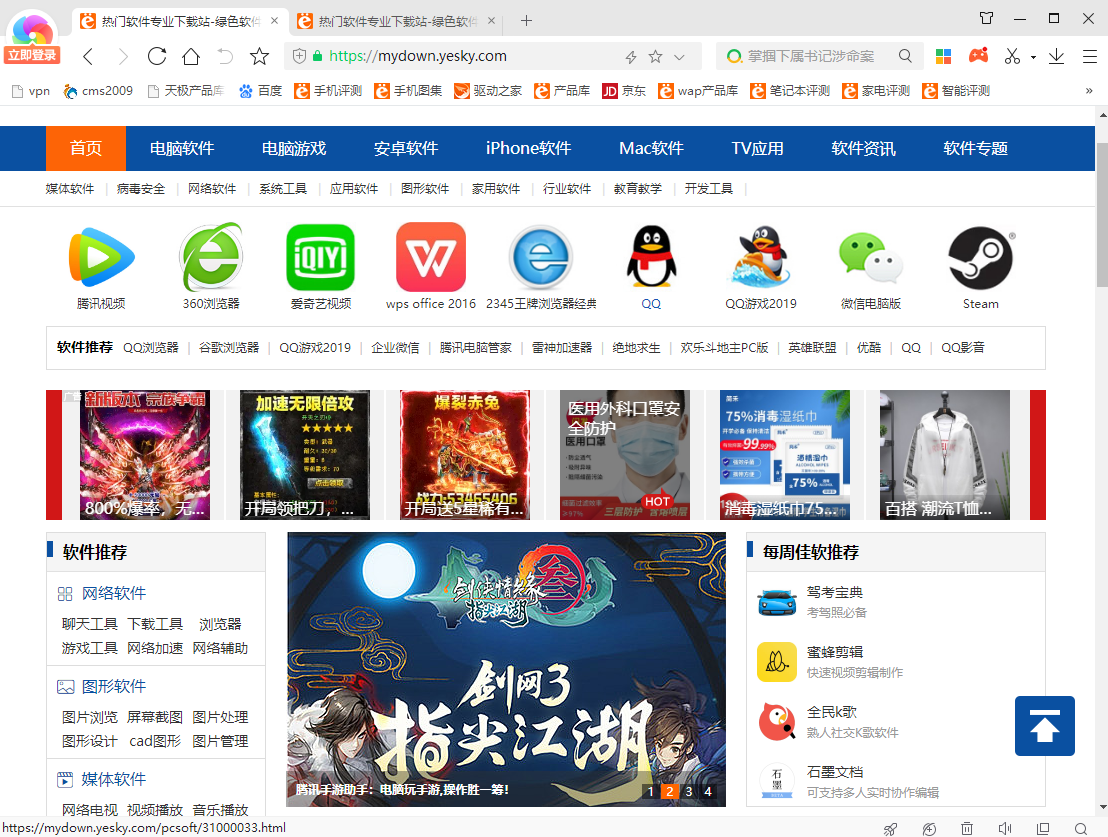Select carousel slide number 4
1108x837 pixels.
coord(708,792)
